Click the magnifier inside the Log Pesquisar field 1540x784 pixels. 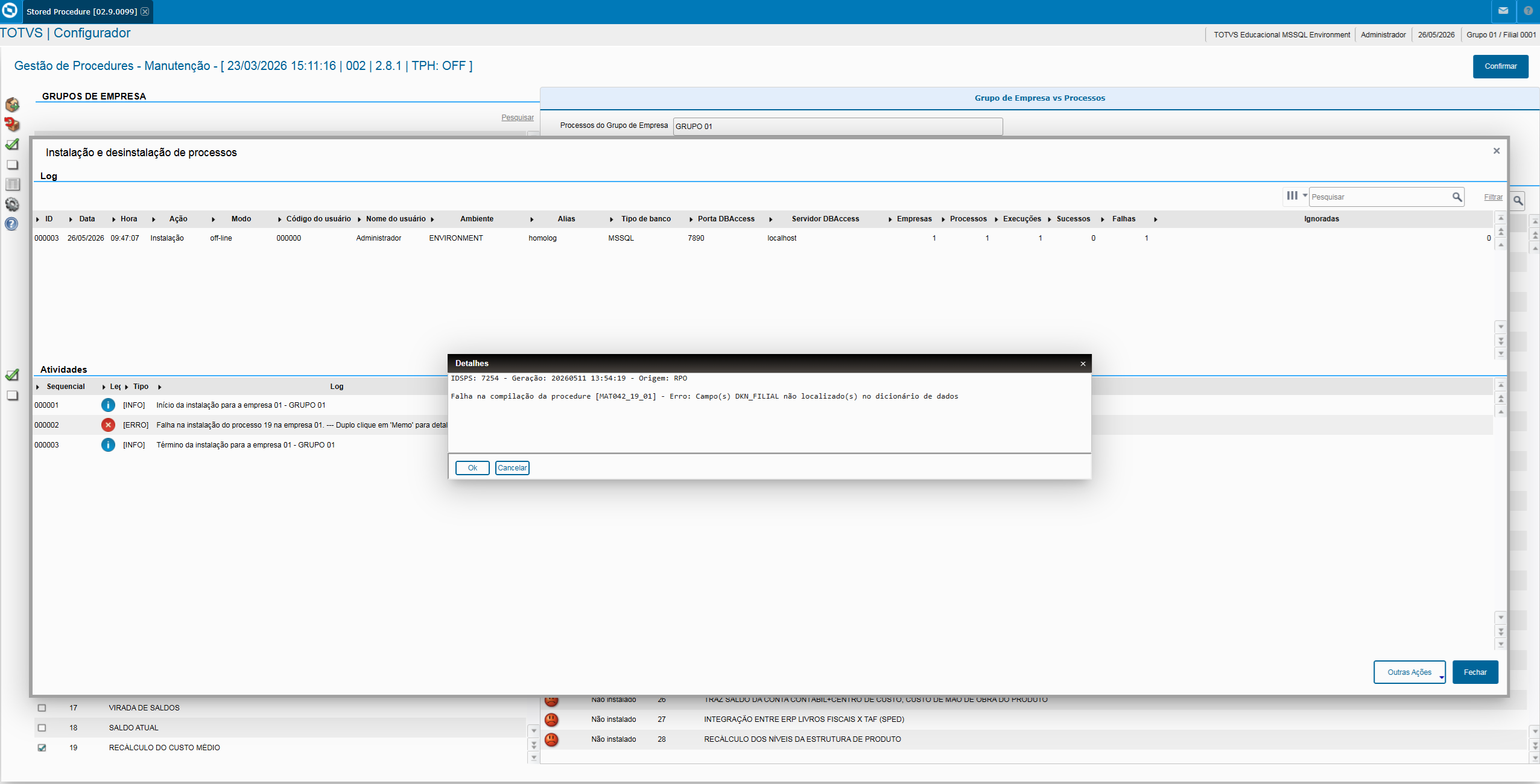(x=1457, y=197)
